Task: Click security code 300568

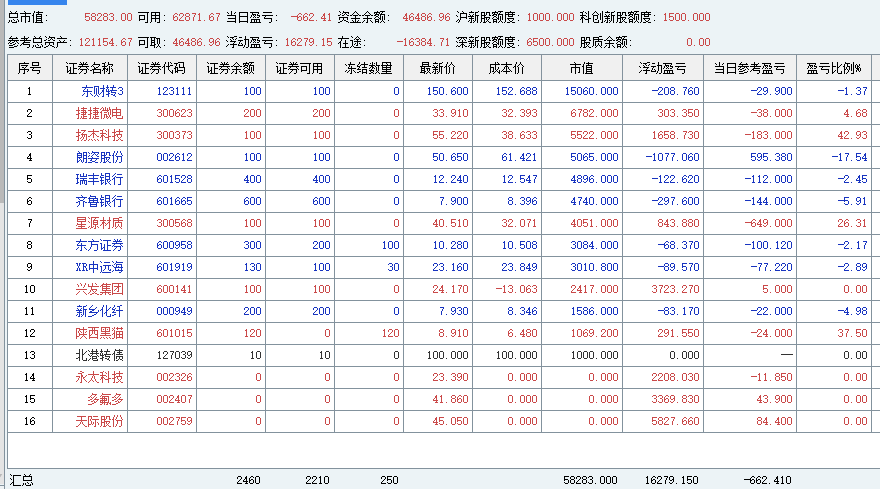Action: (x=174, y=223)
